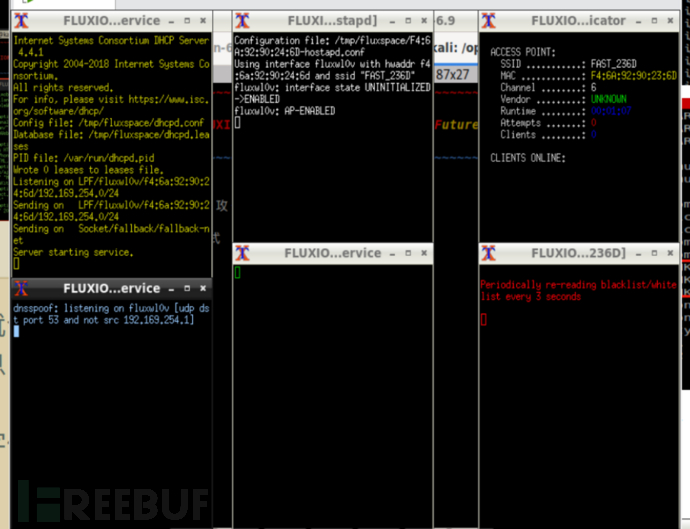This screenshot has height=529, width=690.
Task: Select the 87x27 tab in the background terminal
Action: pos(453,74)
